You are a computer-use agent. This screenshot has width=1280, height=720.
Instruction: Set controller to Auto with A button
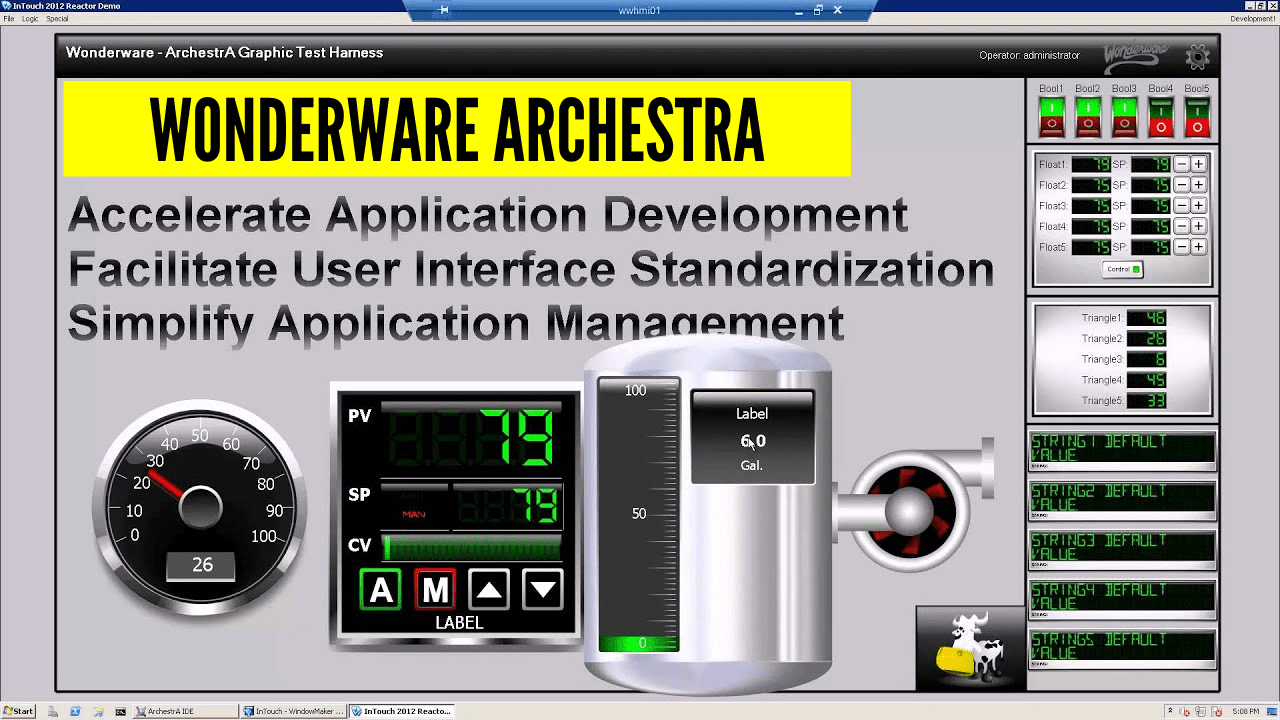[381, 590]
